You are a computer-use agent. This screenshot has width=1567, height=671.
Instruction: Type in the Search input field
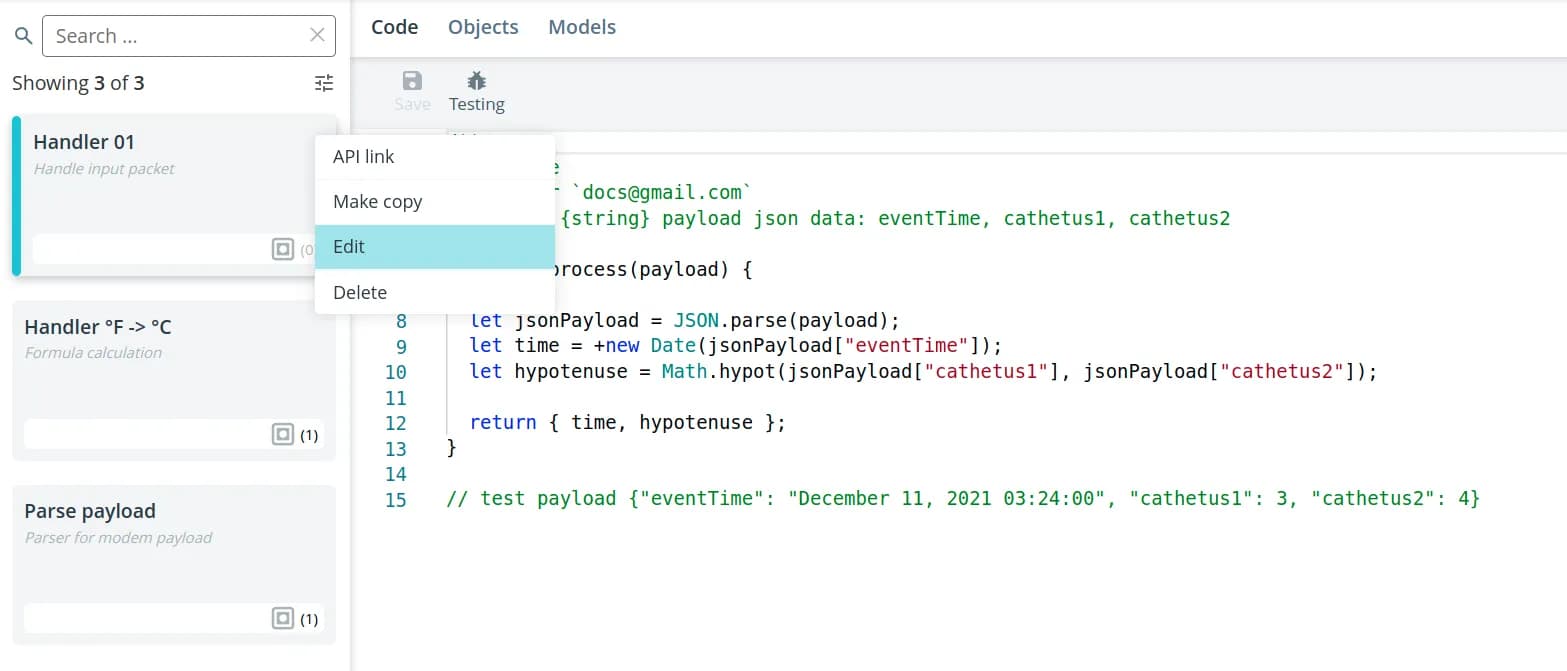point(175,36)
